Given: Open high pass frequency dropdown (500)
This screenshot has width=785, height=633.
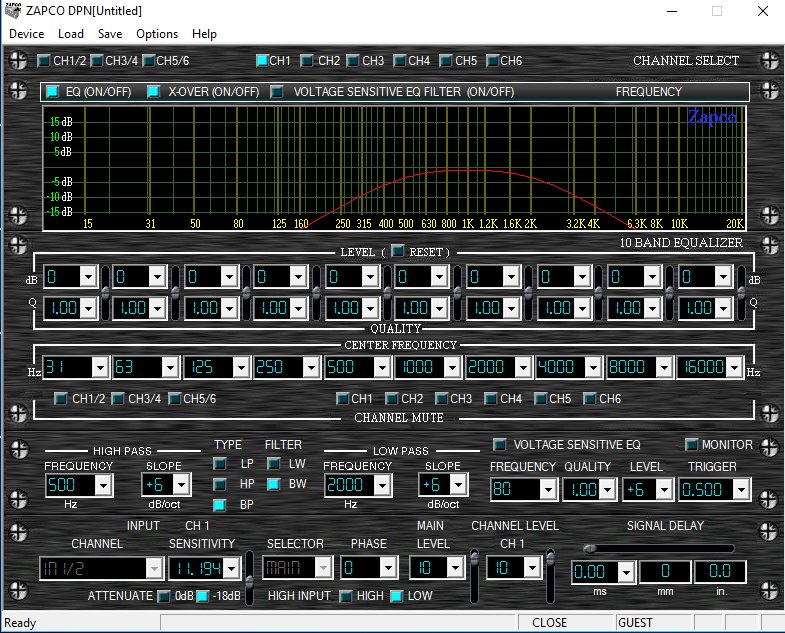Looking at the screenshot, I should coord(103,485).
